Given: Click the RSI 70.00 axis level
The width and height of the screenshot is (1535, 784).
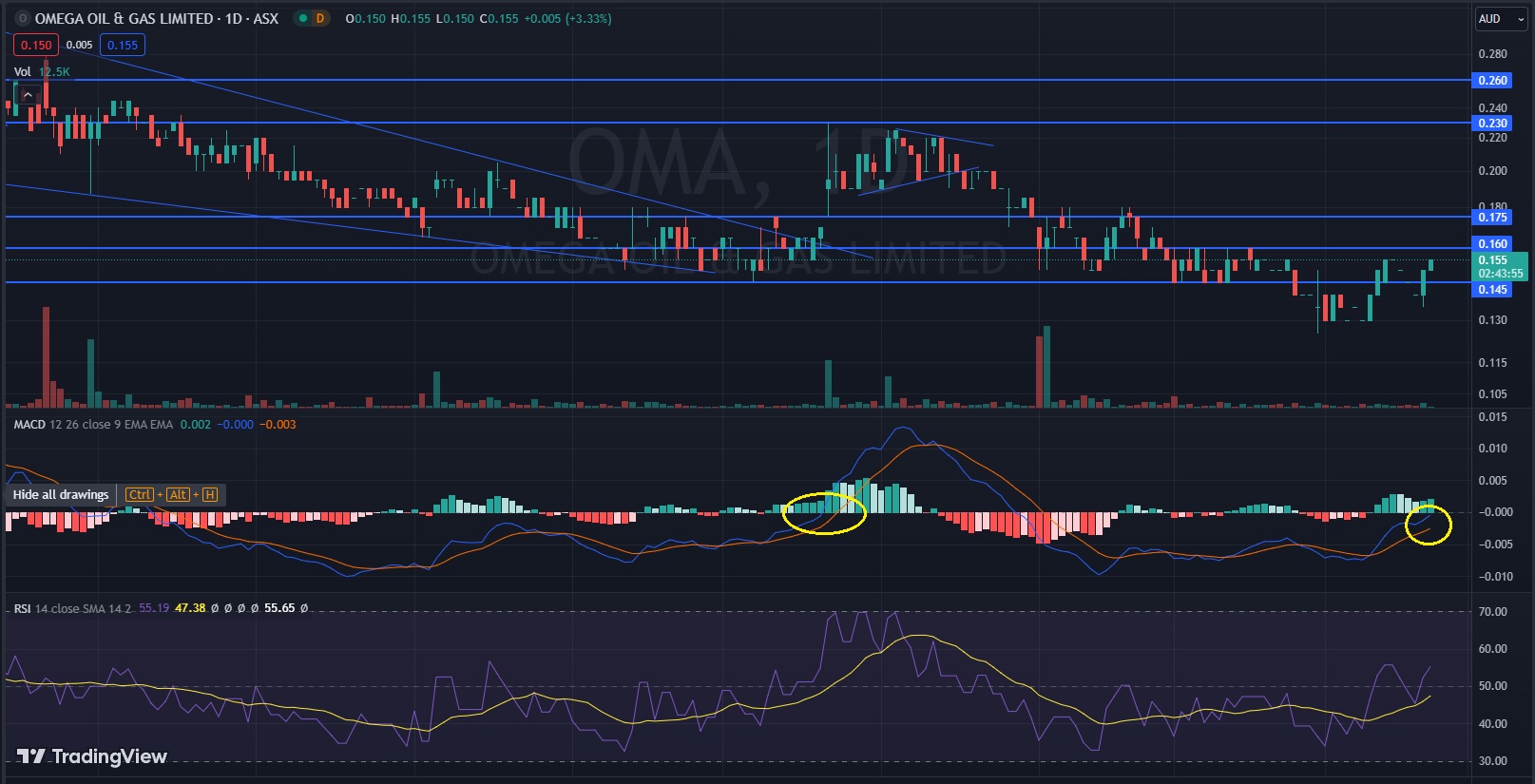Looking at the screenshot, I should coord(1492,612).
